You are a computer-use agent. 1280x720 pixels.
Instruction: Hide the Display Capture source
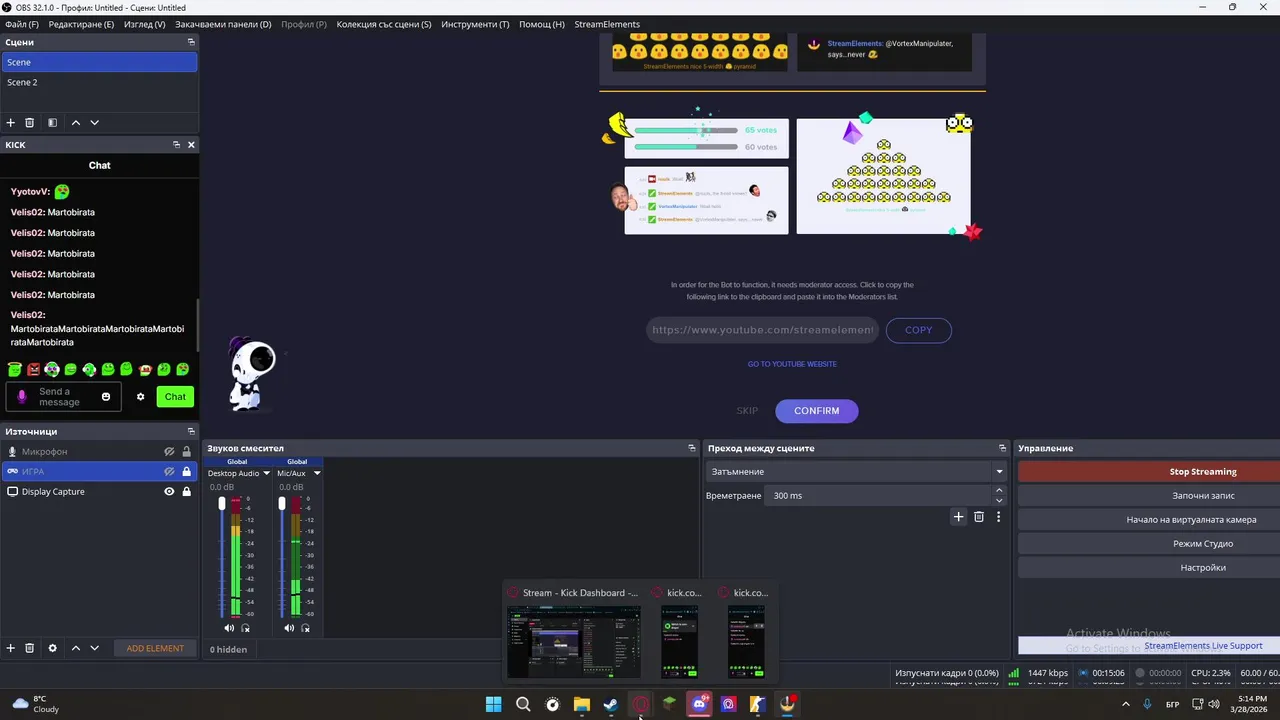point(169,492)
